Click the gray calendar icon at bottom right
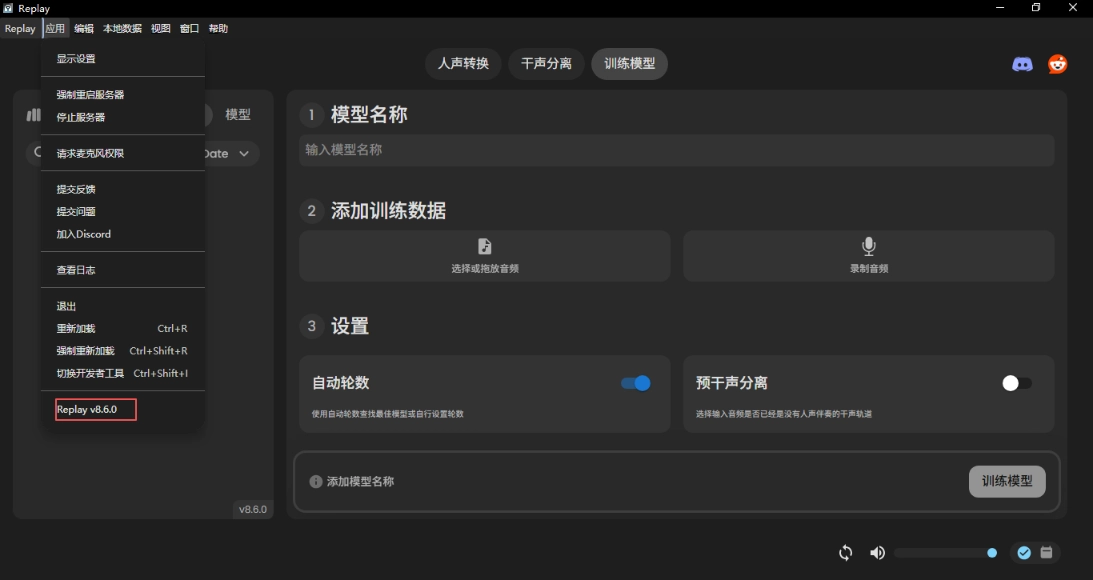The height and width of the screenshot is (580, 1093). click(x=1046, y=553)
